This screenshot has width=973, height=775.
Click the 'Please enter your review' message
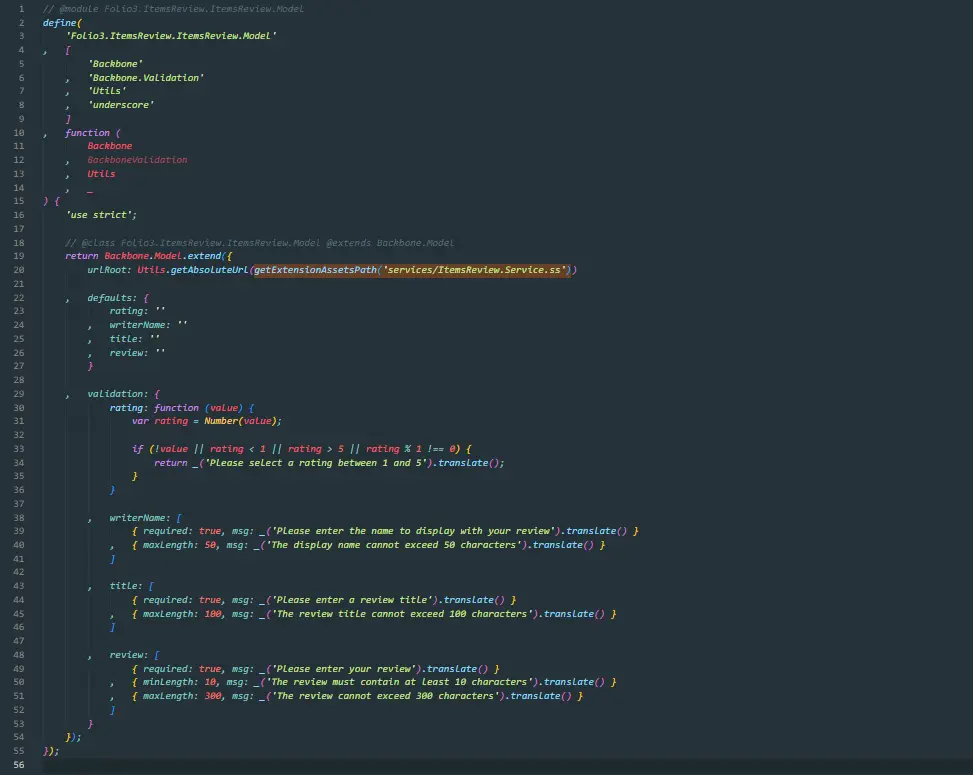pos(343,669)
